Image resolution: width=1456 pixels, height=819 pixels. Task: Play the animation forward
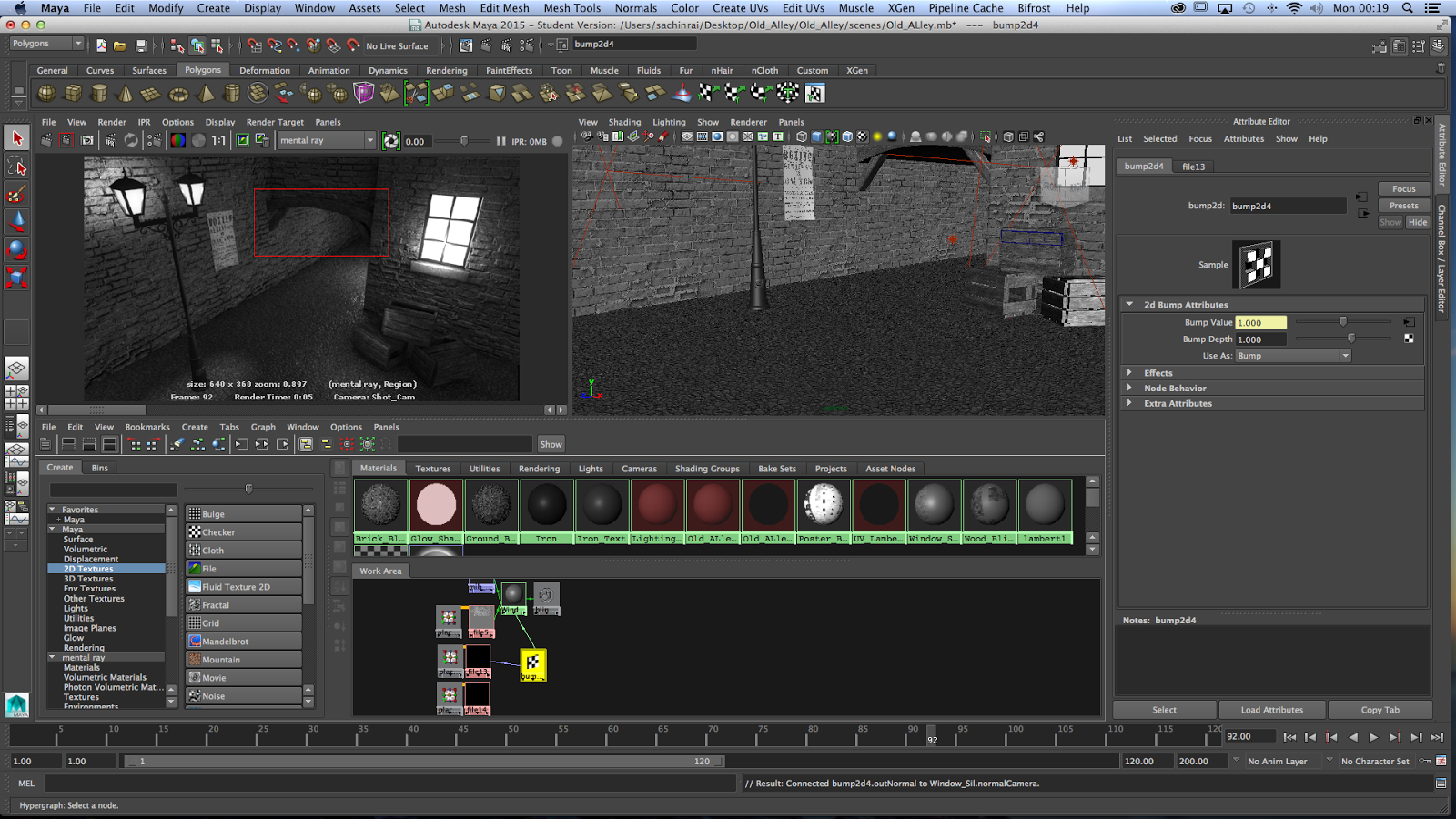pyautogui.click(x=1373, y=737)
